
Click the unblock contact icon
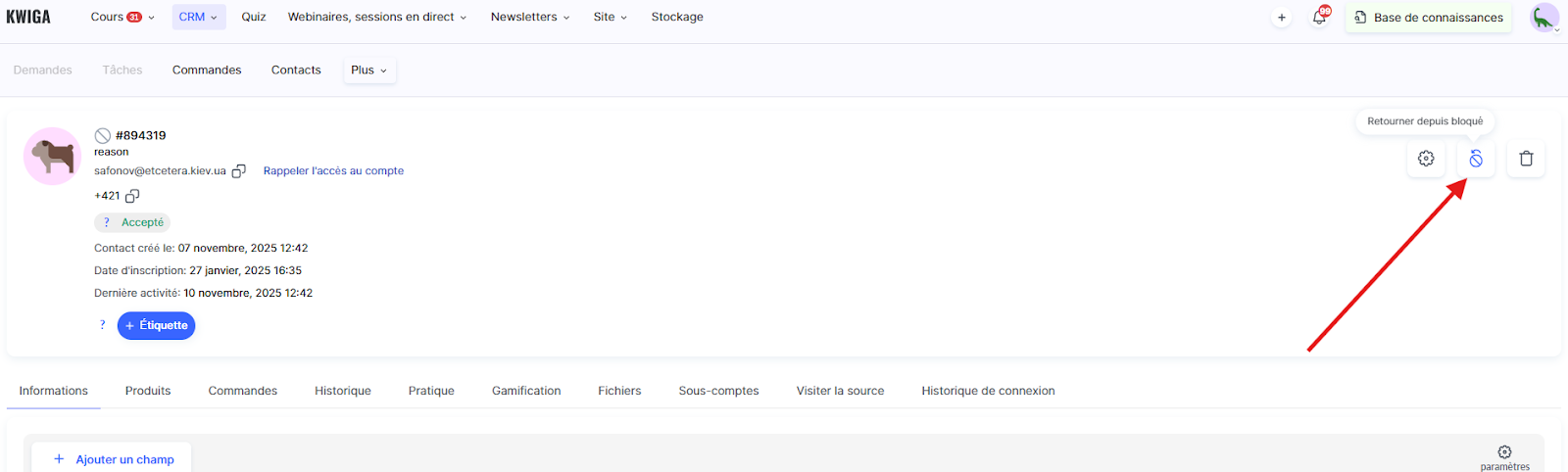coord(1475,159)
